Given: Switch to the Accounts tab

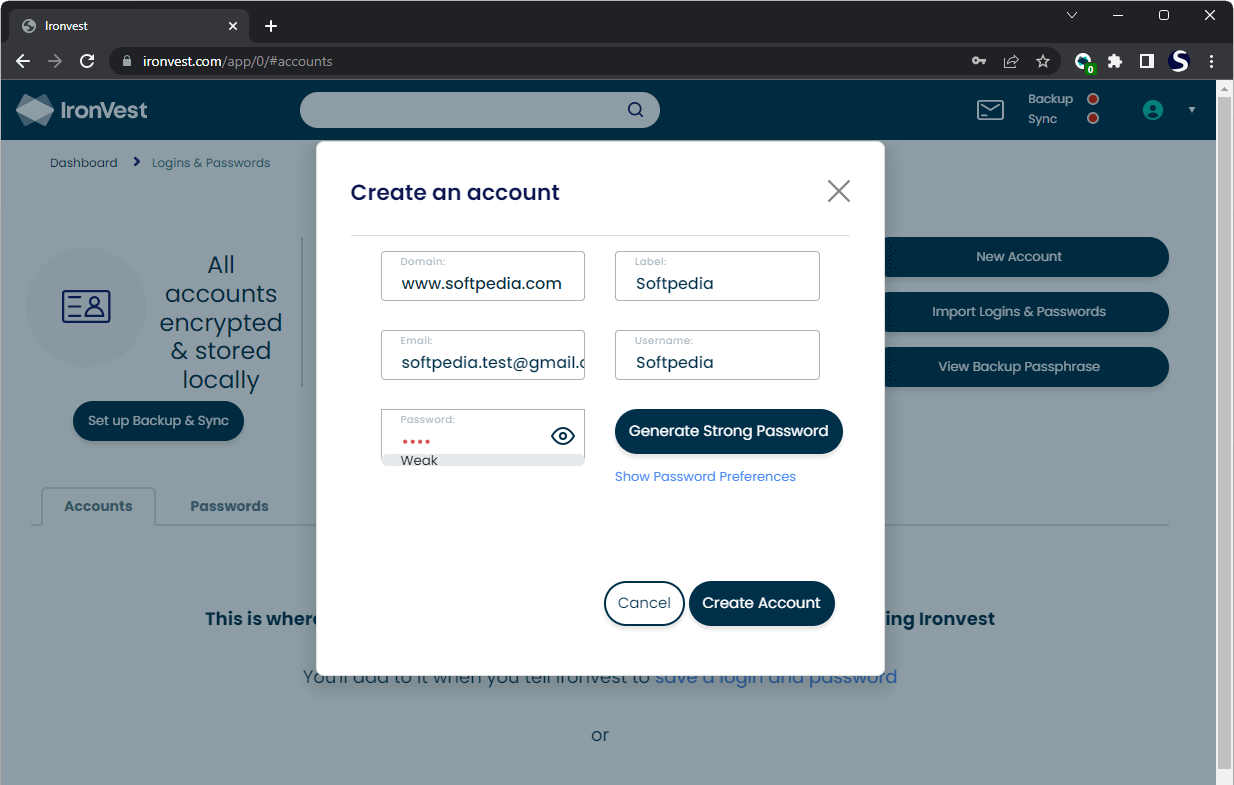Looking at the screenshot, I should 98,506.
